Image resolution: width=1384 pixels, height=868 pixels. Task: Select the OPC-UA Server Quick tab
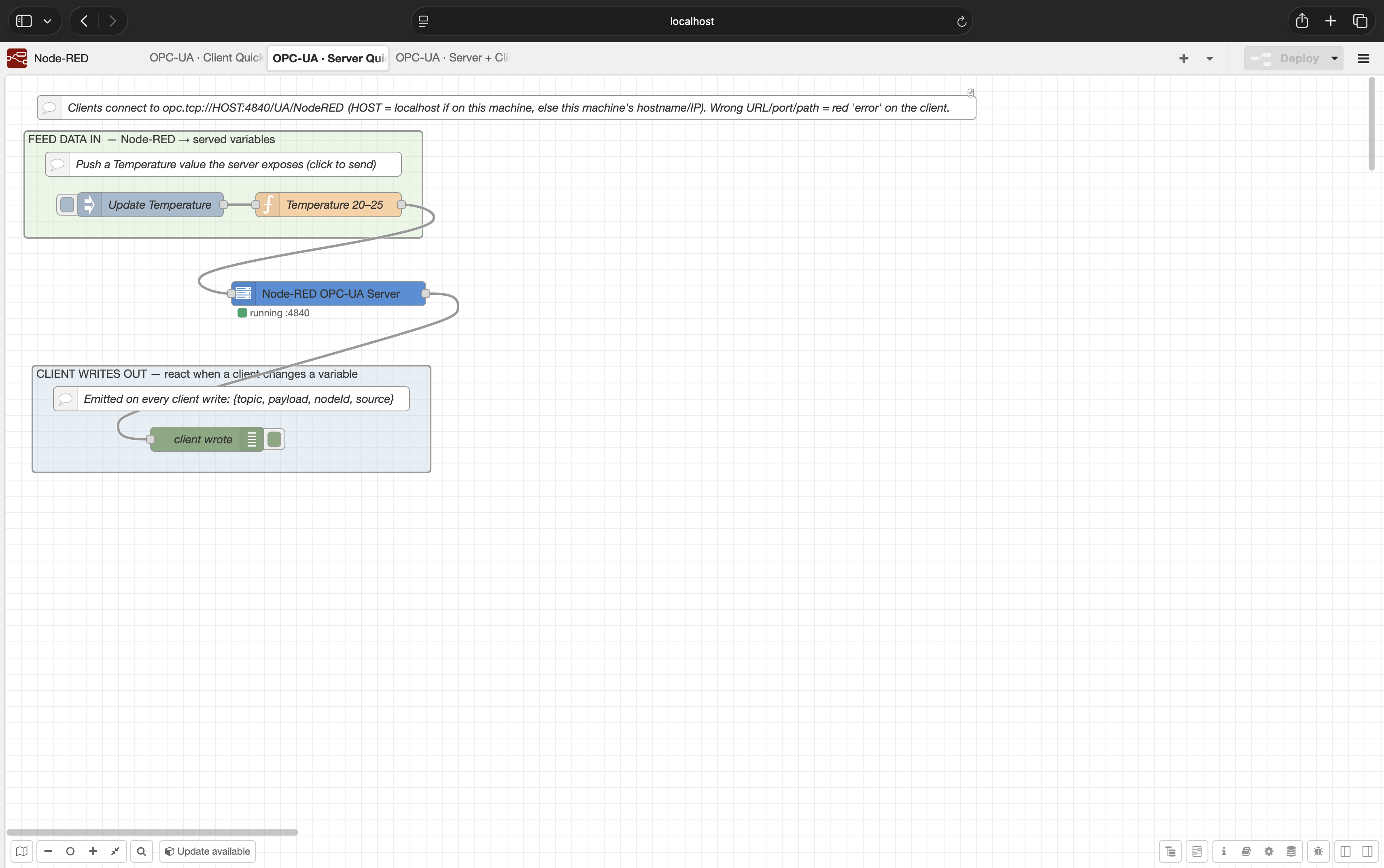[328, 58]
